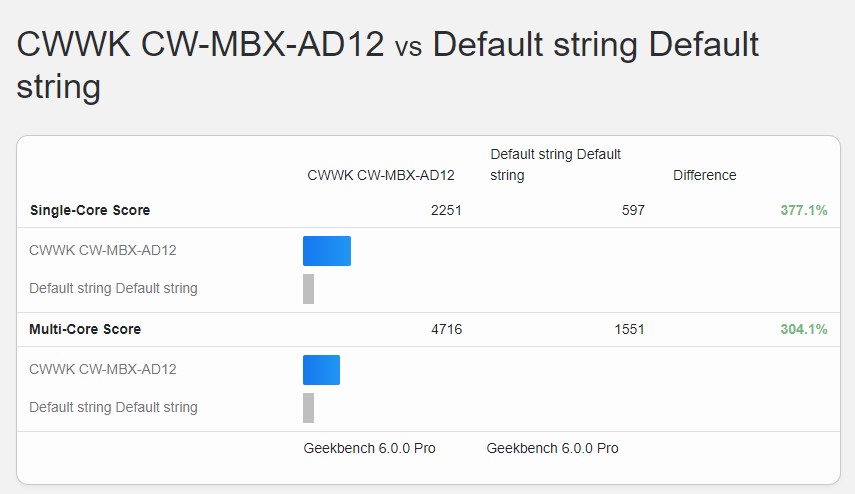Click the gray multi-core bar for Default string
The width and height of the screenshot is (855, 494).
click(x=309, y=408)
